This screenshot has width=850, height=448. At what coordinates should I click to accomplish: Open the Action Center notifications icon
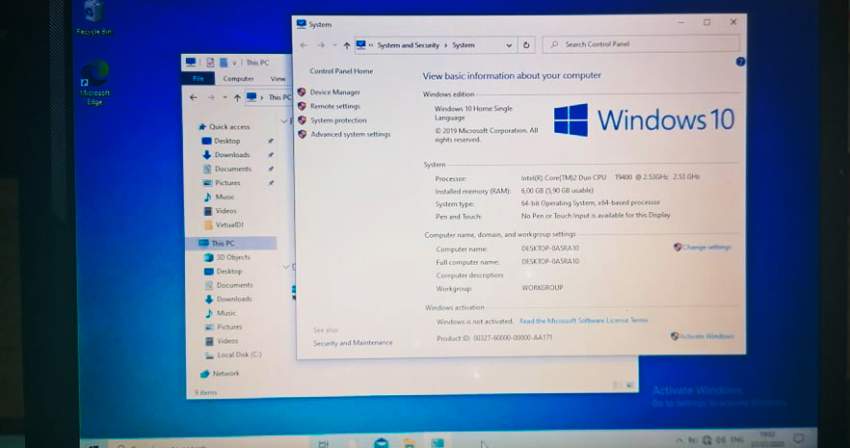coord(799,438)
